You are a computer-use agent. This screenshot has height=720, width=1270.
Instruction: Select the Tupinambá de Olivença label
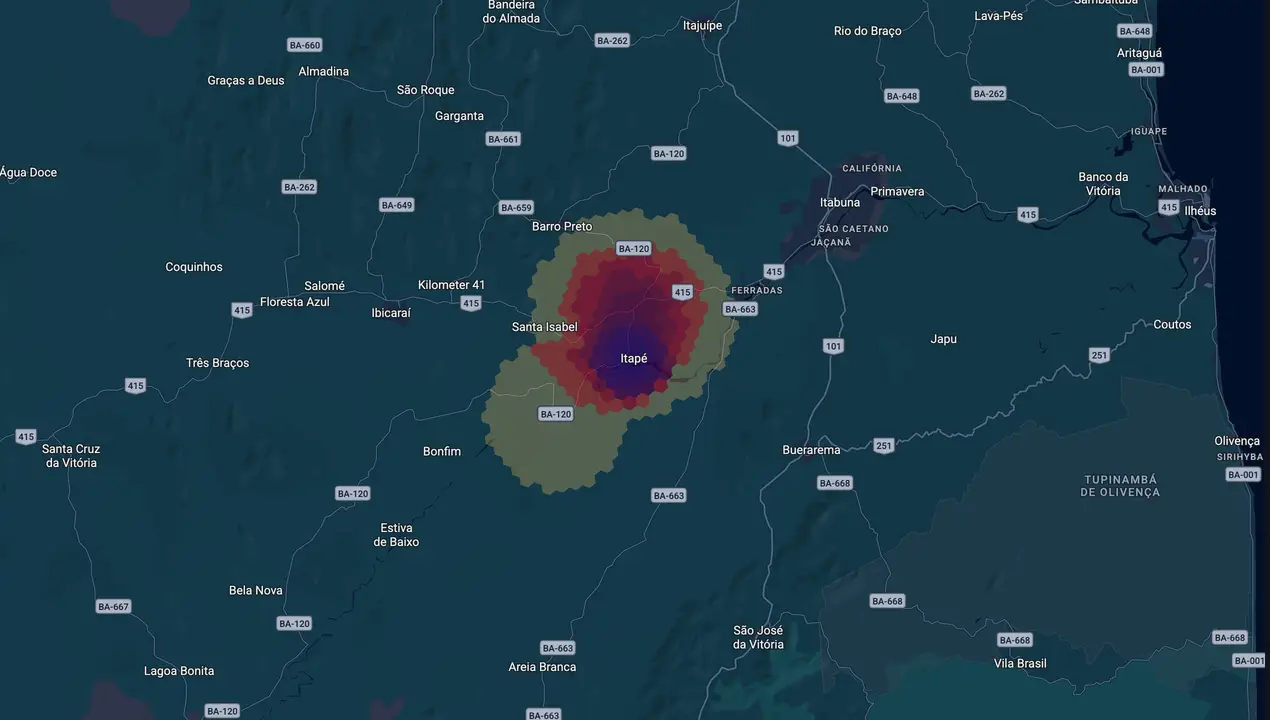coord(1121,486)
